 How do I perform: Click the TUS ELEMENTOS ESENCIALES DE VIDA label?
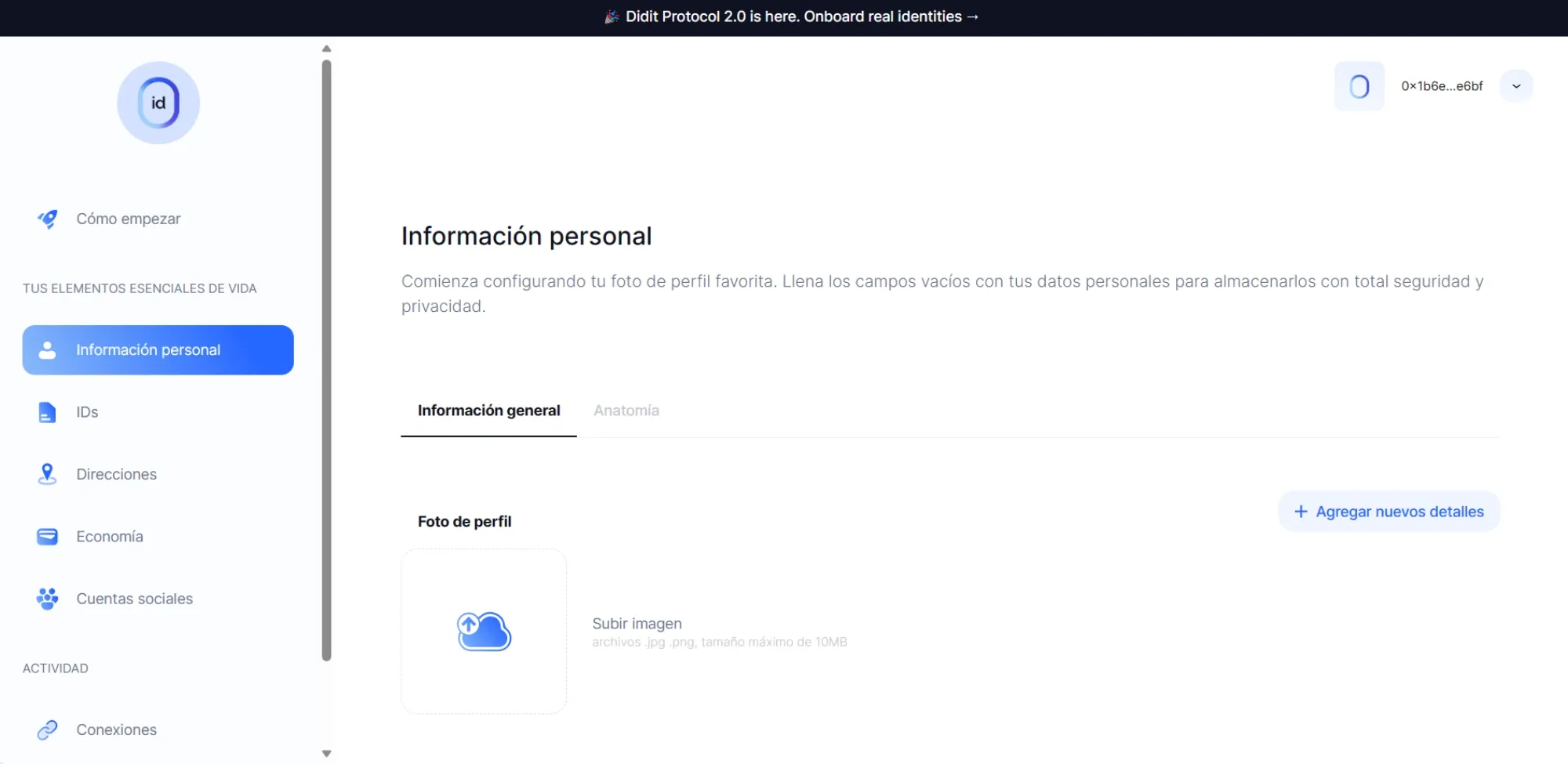[x=140, y=288]
